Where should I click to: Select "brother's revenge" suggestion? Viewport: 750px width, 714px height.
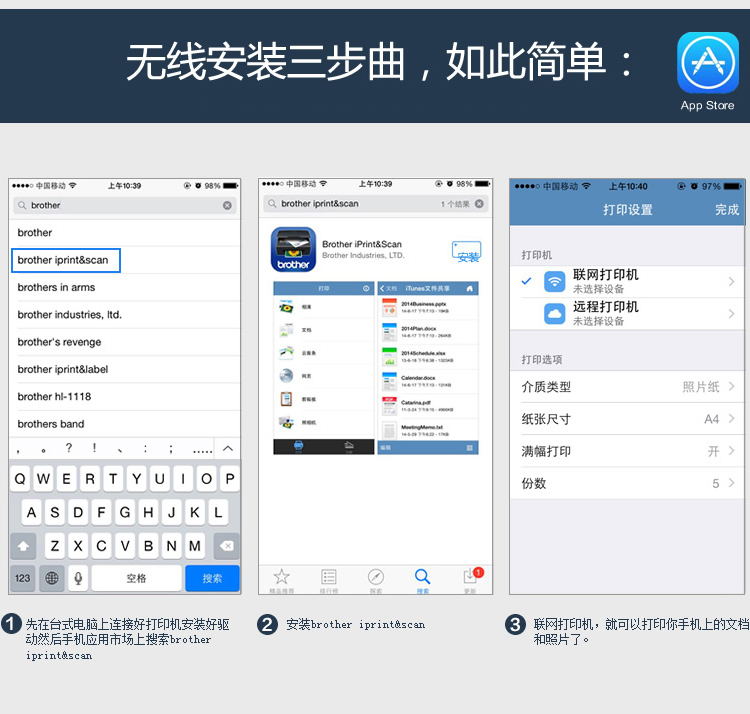click(x=124, y=342)
